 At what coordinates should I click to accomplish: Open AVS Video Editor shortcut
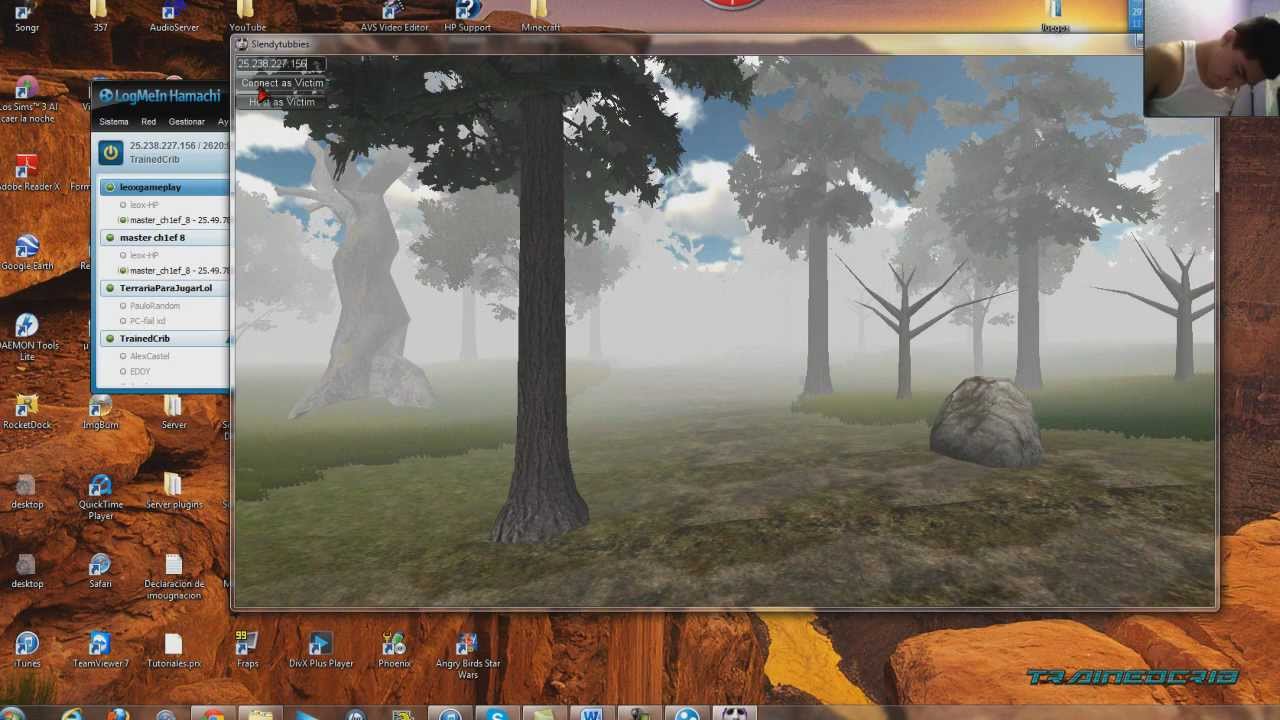click(394, 15)
